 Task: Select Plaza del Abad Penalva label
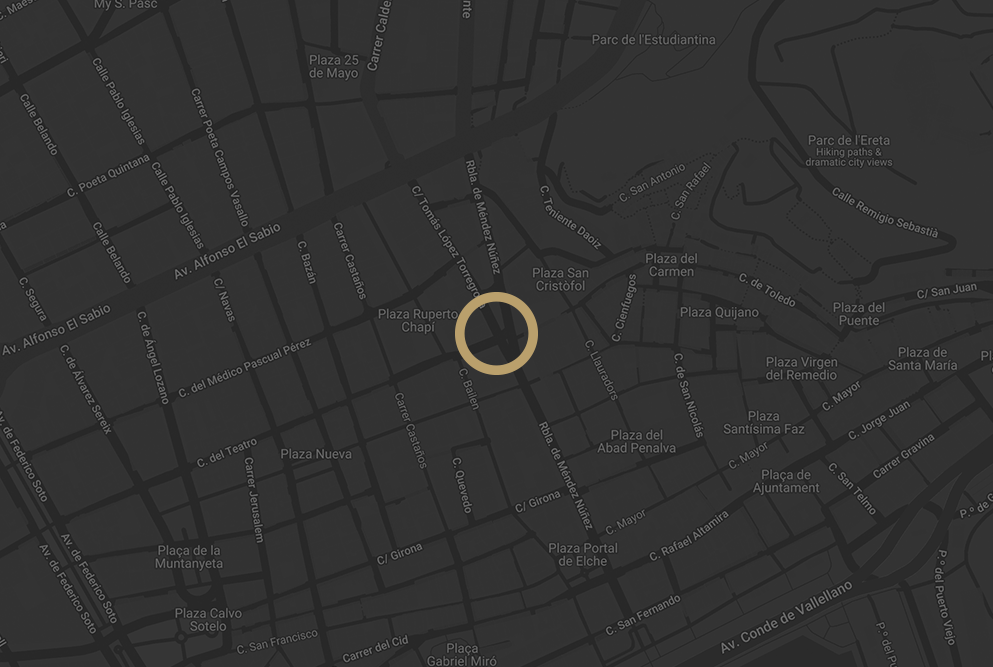tap(636, 441)
